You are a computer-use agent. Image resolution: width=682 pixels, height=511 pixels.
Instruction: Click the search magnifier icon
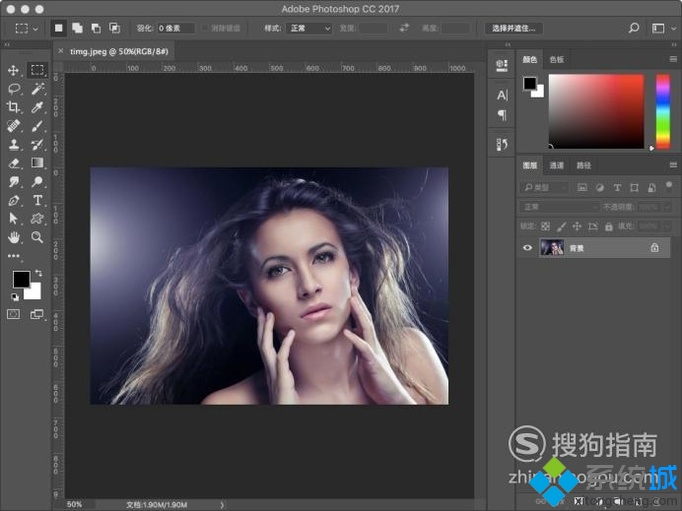634,28
